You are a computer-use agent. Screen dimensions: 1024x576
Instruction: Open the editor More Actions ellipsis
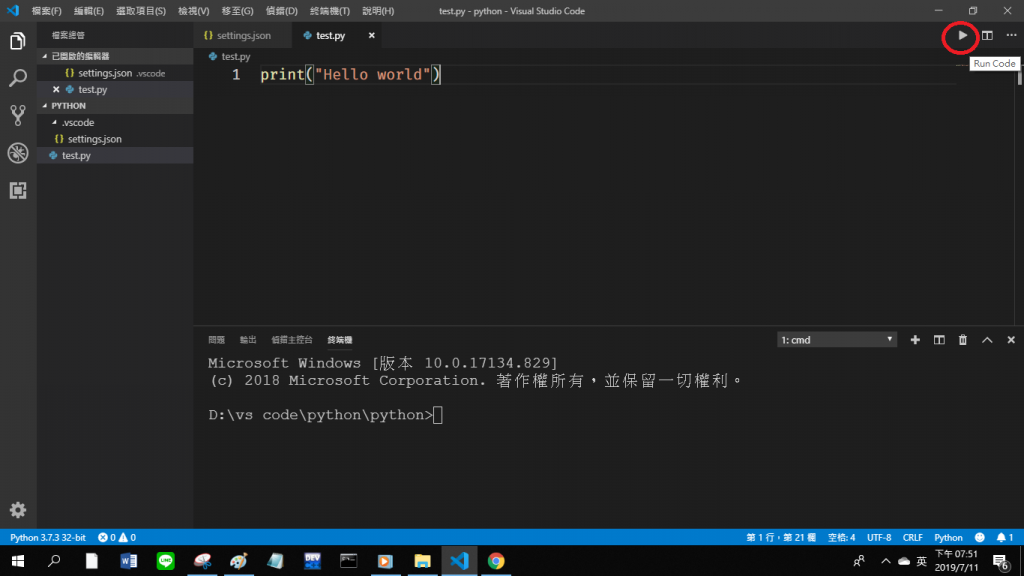[x=1011, y=35]
